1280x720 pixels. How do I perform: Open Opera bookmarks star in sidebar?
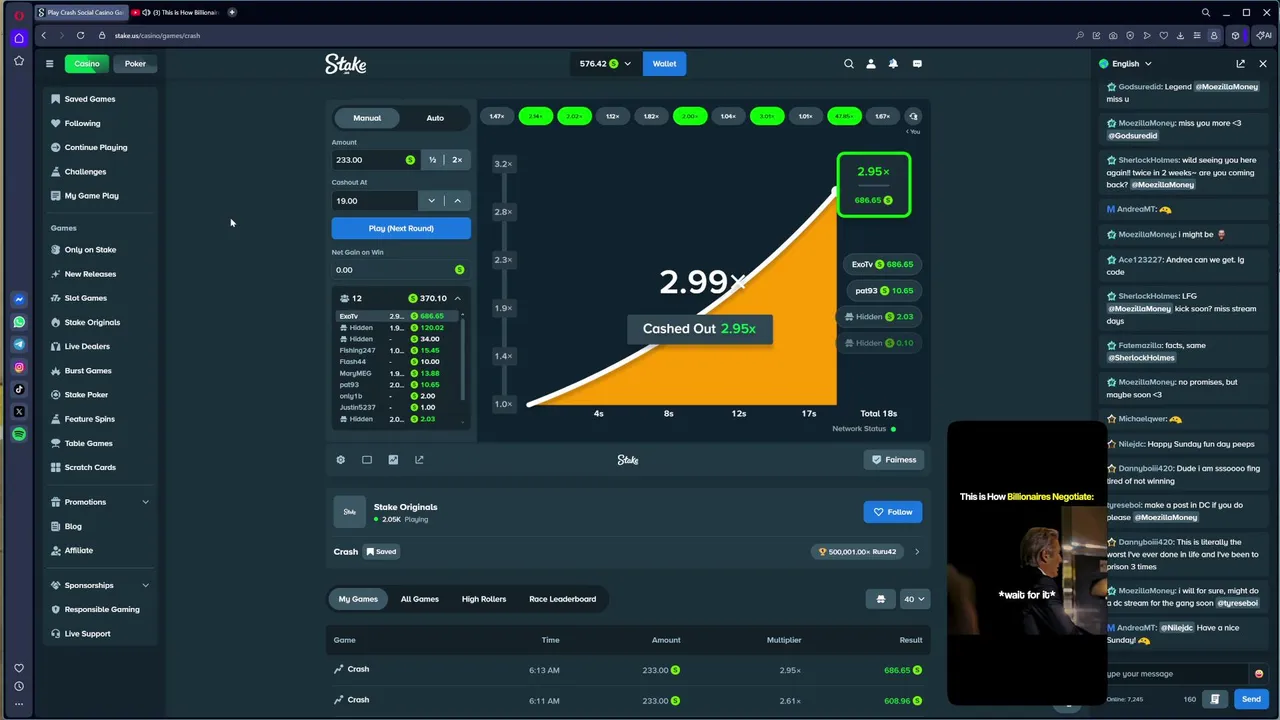point(19,61)
